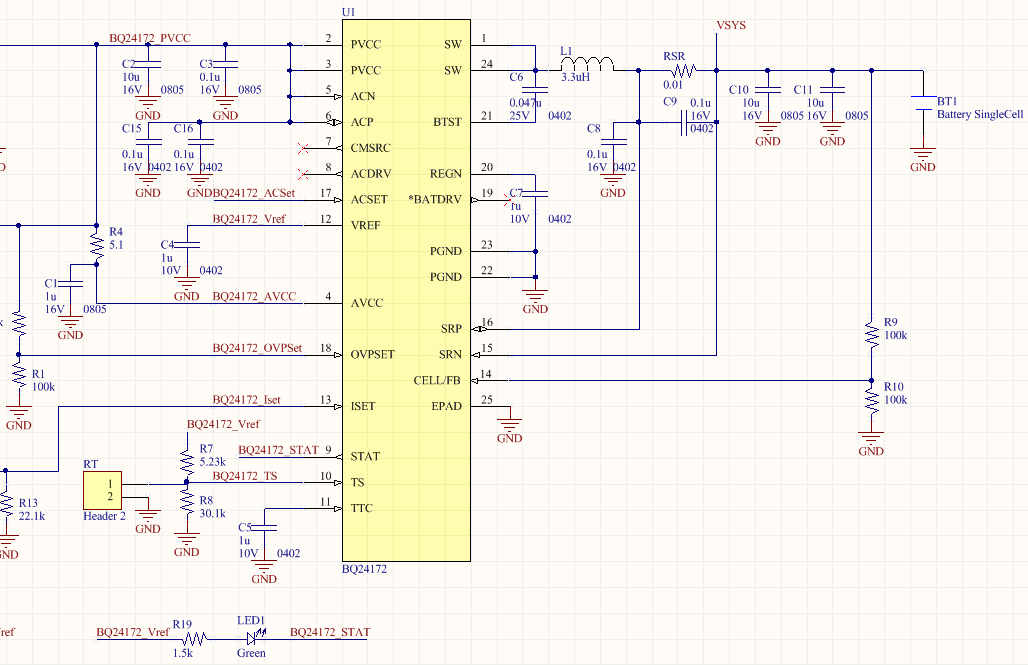Select the 'Header 2' comment text
Viewport: 1028px width, 665px height.
104,516
